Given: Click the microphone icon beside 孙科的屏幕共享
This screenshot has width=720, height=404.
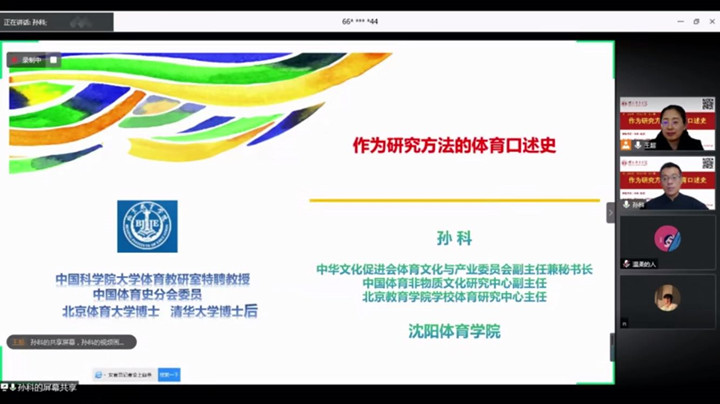Looking at the screenshot, I should coord(13,387).
